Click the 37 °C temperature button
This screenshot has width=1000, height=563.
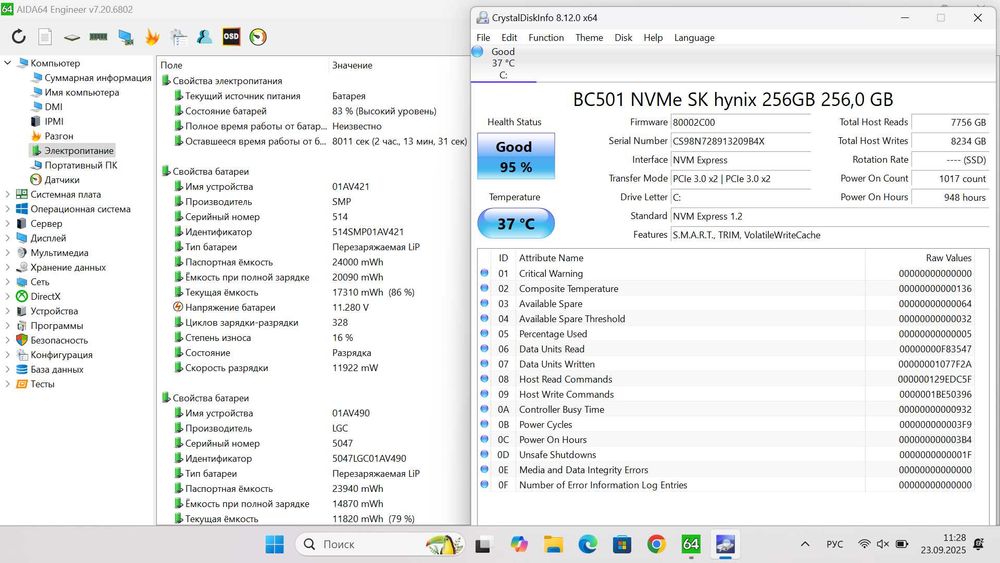tap(514, 224)
